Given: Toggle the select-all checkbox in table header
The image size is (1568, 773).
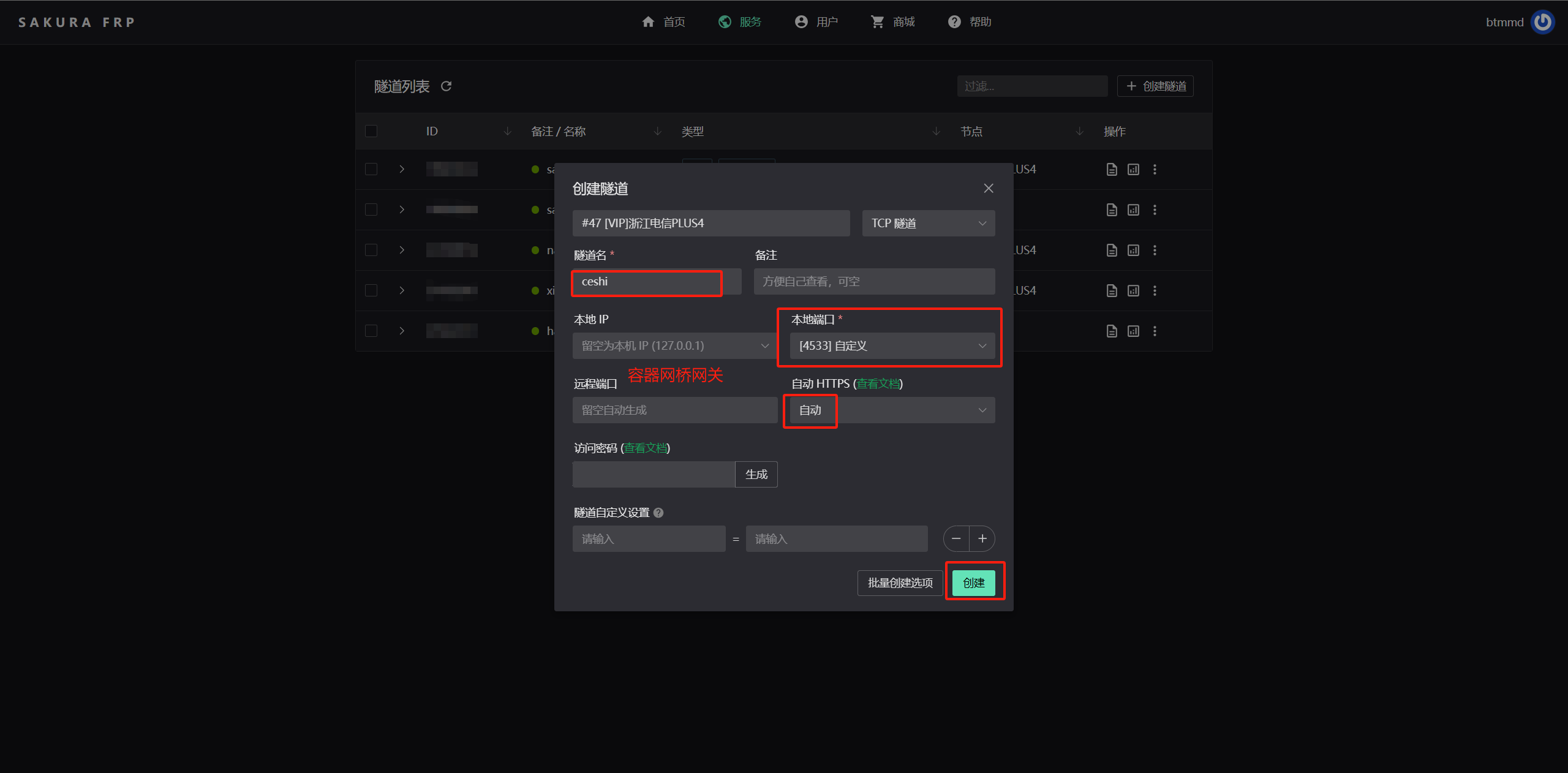Looking at the screenshot, I should (x=371, y=132).
